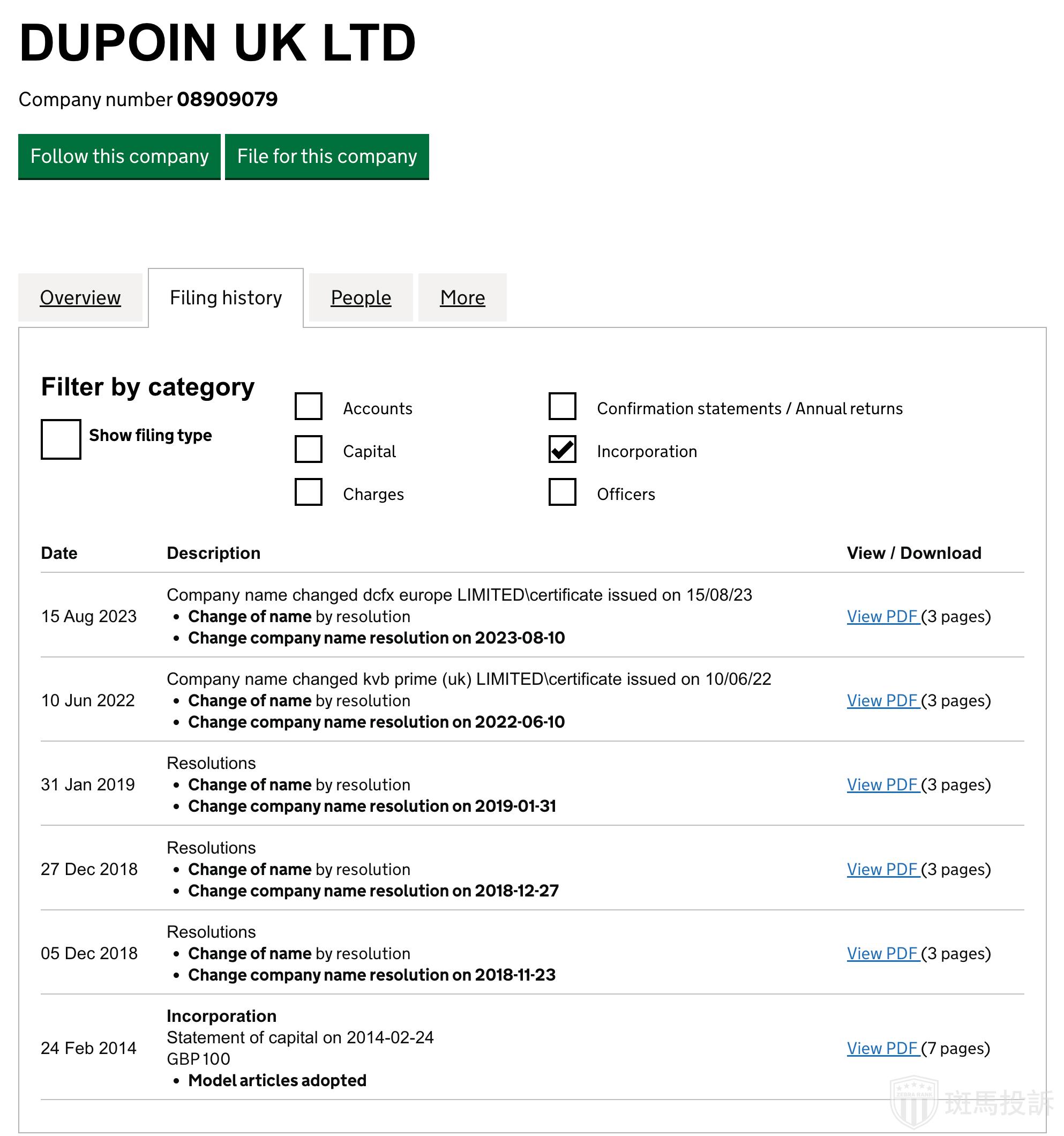Check Confirmation statements / Annual returns box
The width and height of the screenshot is (1064, 1136).
pyautogui.click(x=563, y=406)
